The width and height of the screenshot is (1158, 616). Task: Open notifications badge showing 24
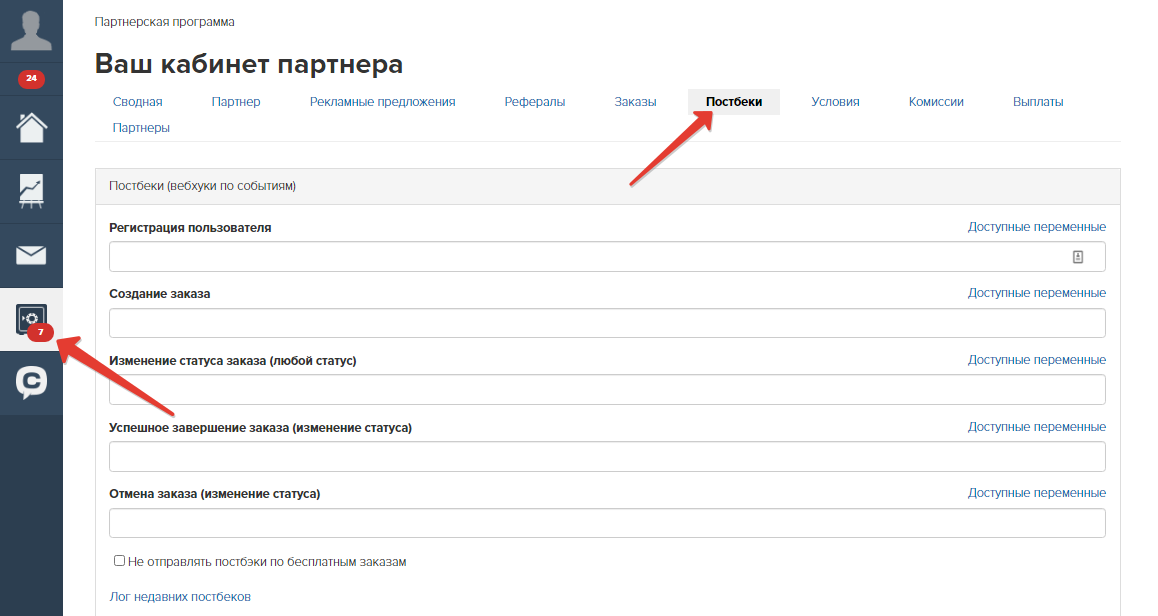[31, 78]
